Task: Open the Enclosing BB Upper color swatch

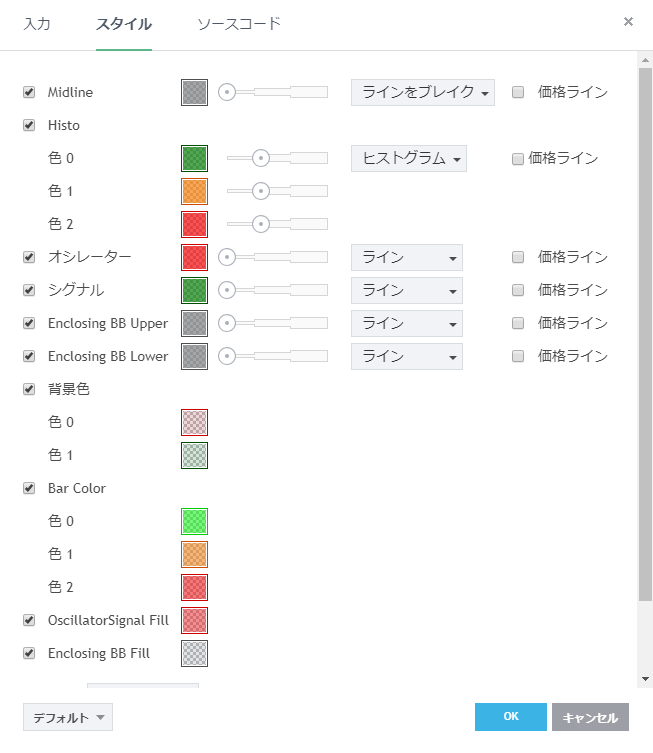Action: click(194, 323)
